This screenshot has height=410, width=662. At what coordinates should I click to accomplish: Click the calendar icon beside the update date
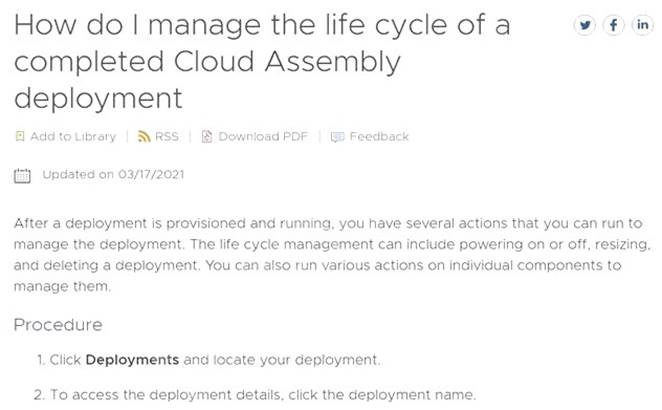[23, 176]
